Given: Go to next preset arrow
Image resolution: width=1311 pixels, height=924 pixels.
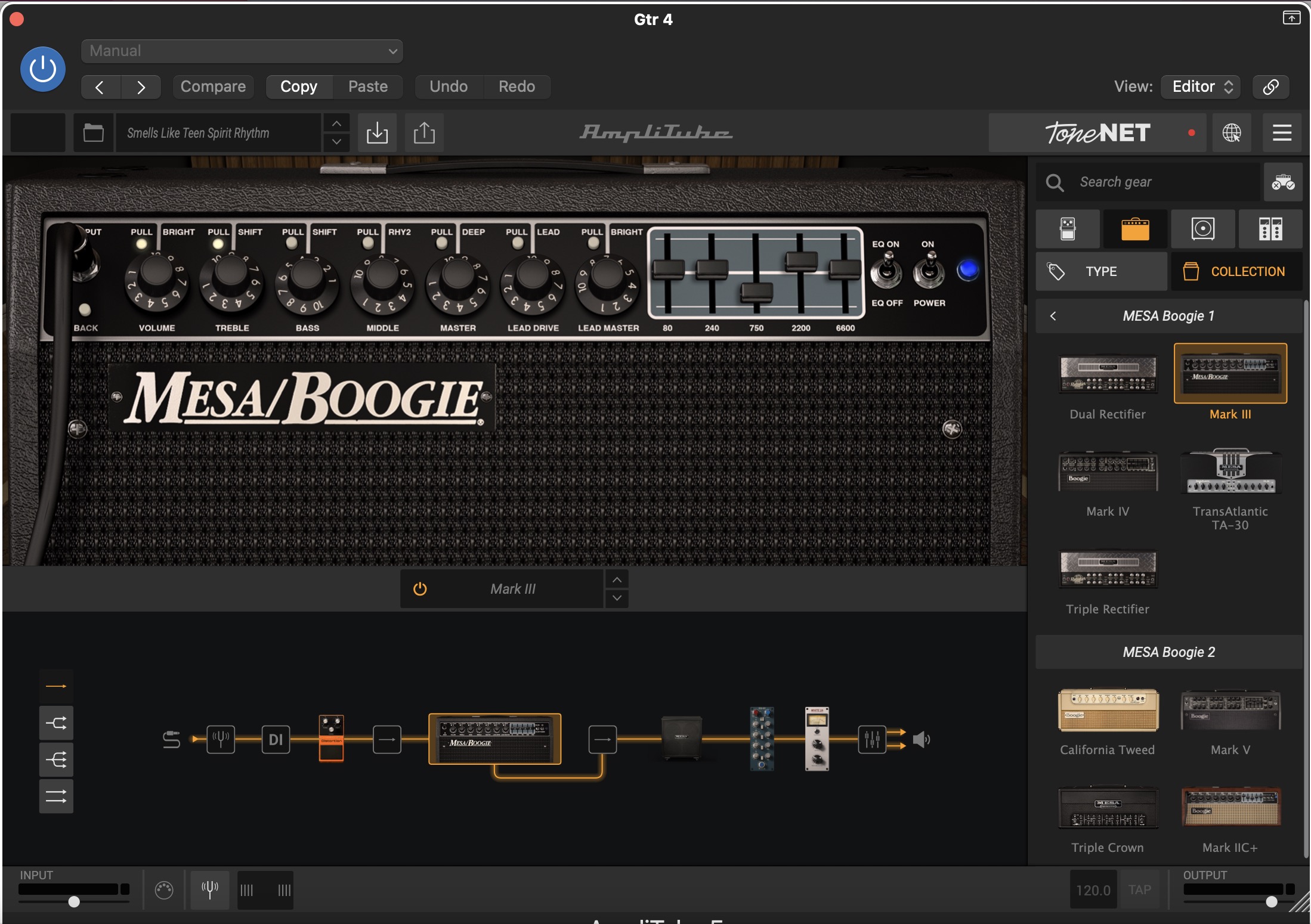Looking at the screenshot, I should [141, 87].
